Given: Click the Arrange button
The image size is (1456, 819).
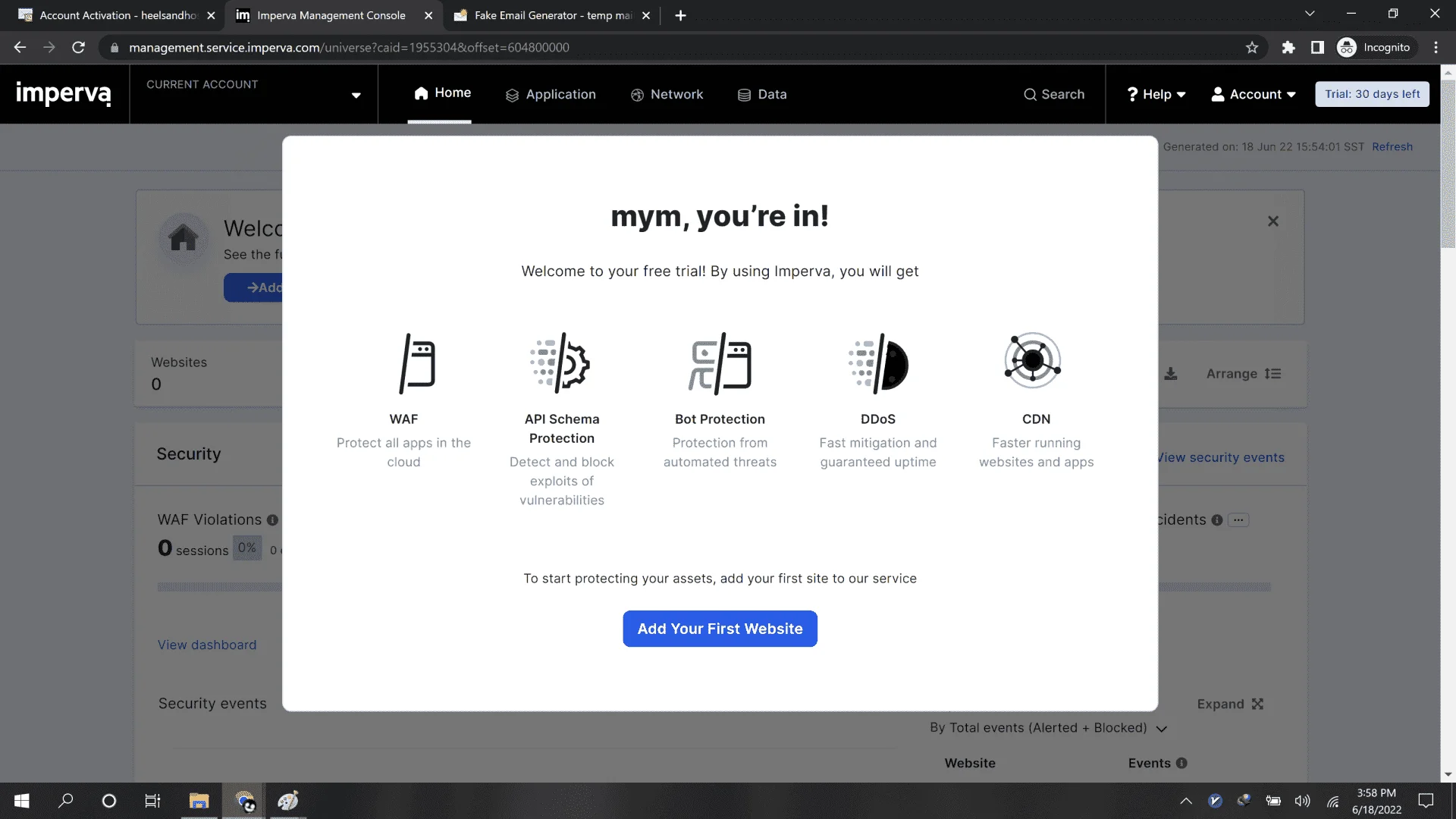Looking at the screenshot, I should pos(1244,374).
